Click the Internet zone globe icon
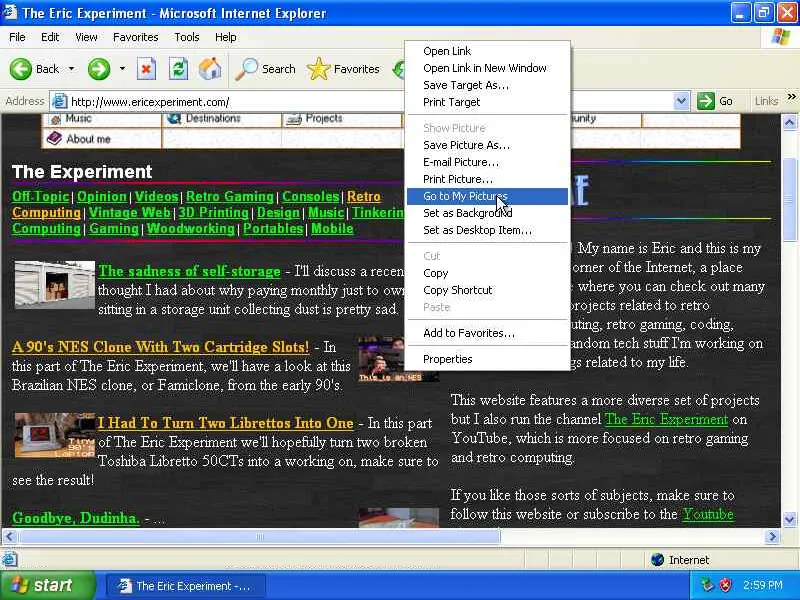The width and height of the screenshot is (800, 600). [658, 560]
